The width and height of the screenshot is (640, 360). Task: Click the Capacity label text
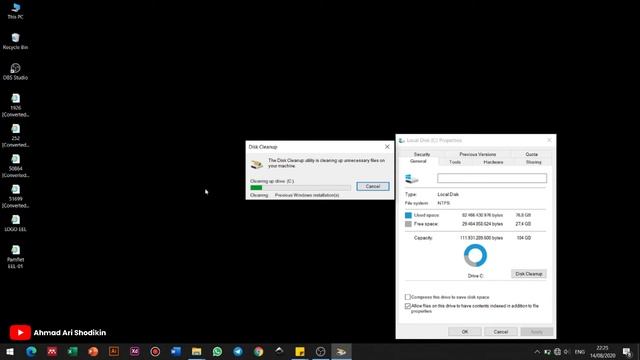423,238
